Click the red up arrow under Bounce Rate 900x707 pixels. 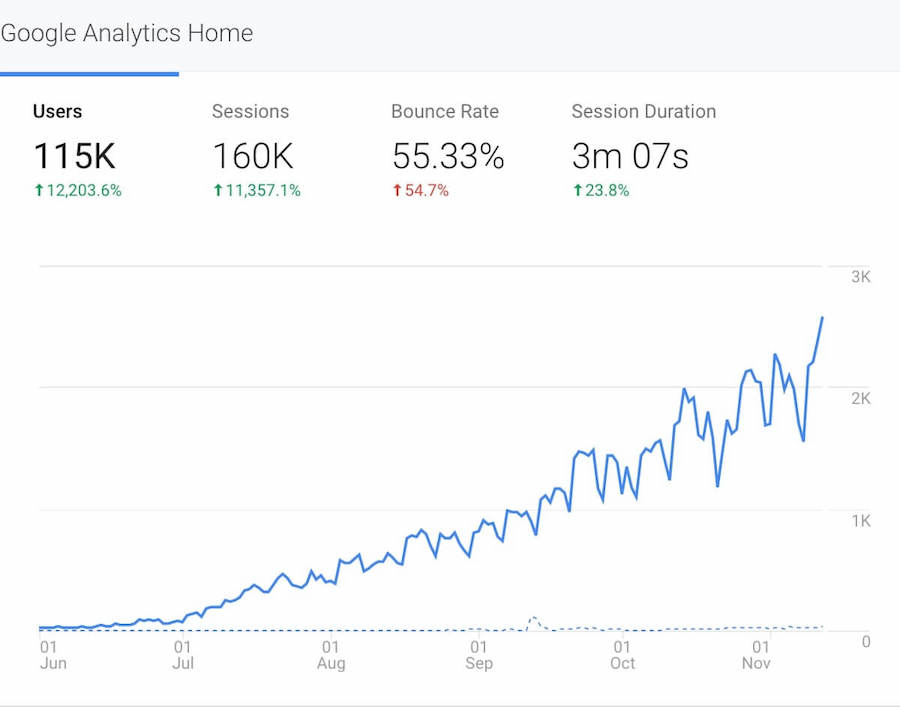tap(397, 190)
